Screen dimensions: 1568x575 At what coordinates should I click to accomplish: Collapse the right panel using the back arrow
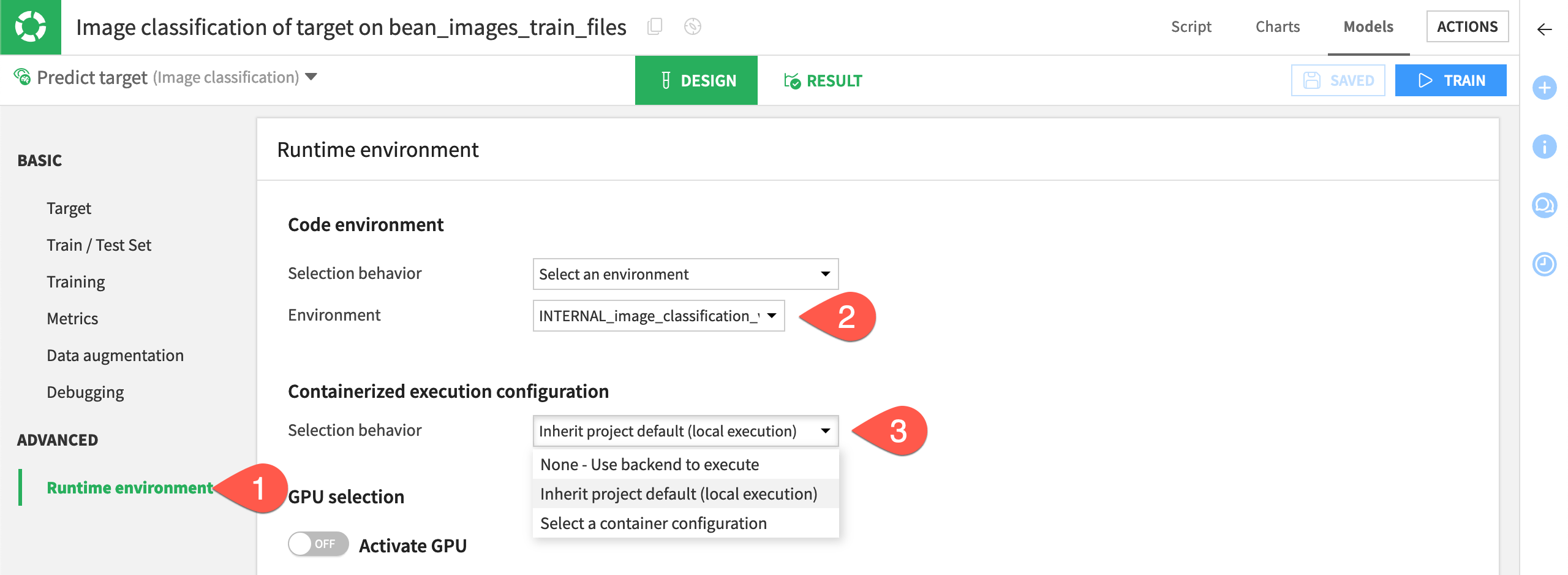(1545, 27)
